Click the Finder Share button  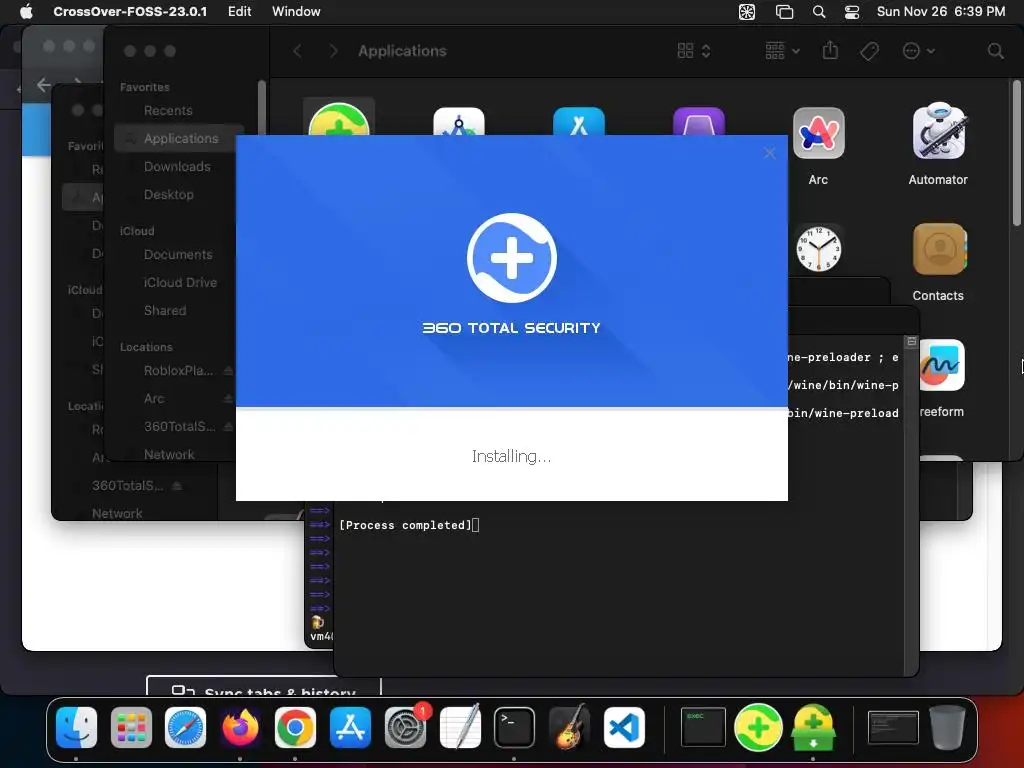[x=830, y=50]
